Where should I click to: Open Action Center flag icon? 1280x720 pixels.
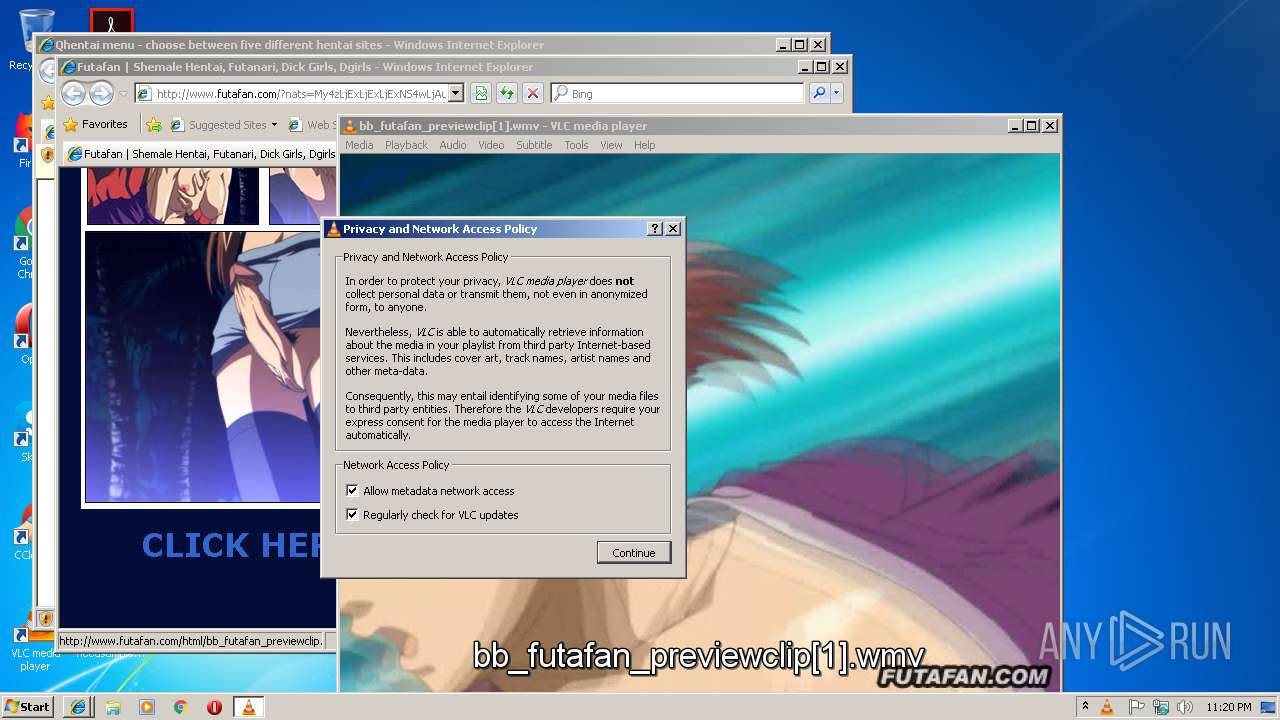1137,707
